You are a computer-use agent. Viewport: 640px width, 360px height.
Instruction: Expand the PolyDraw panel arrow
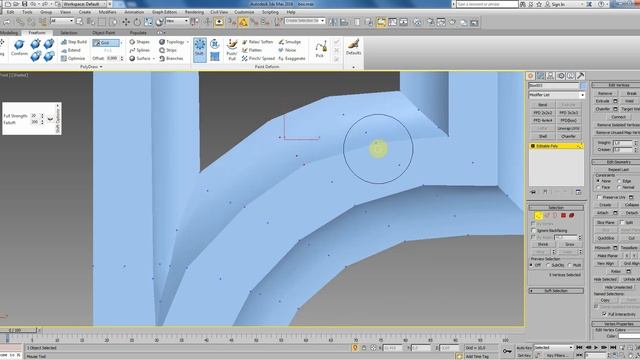(x=101, y=67)
